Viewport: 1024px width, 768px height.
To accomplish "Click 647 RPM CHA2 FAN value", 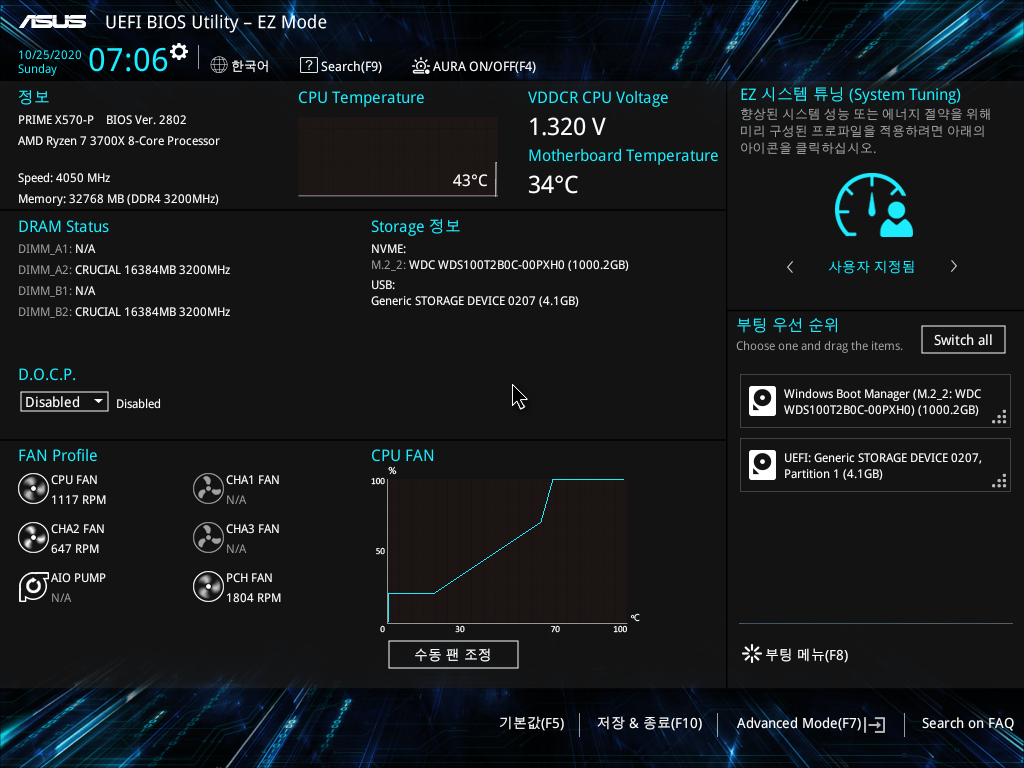I will 75,549.
